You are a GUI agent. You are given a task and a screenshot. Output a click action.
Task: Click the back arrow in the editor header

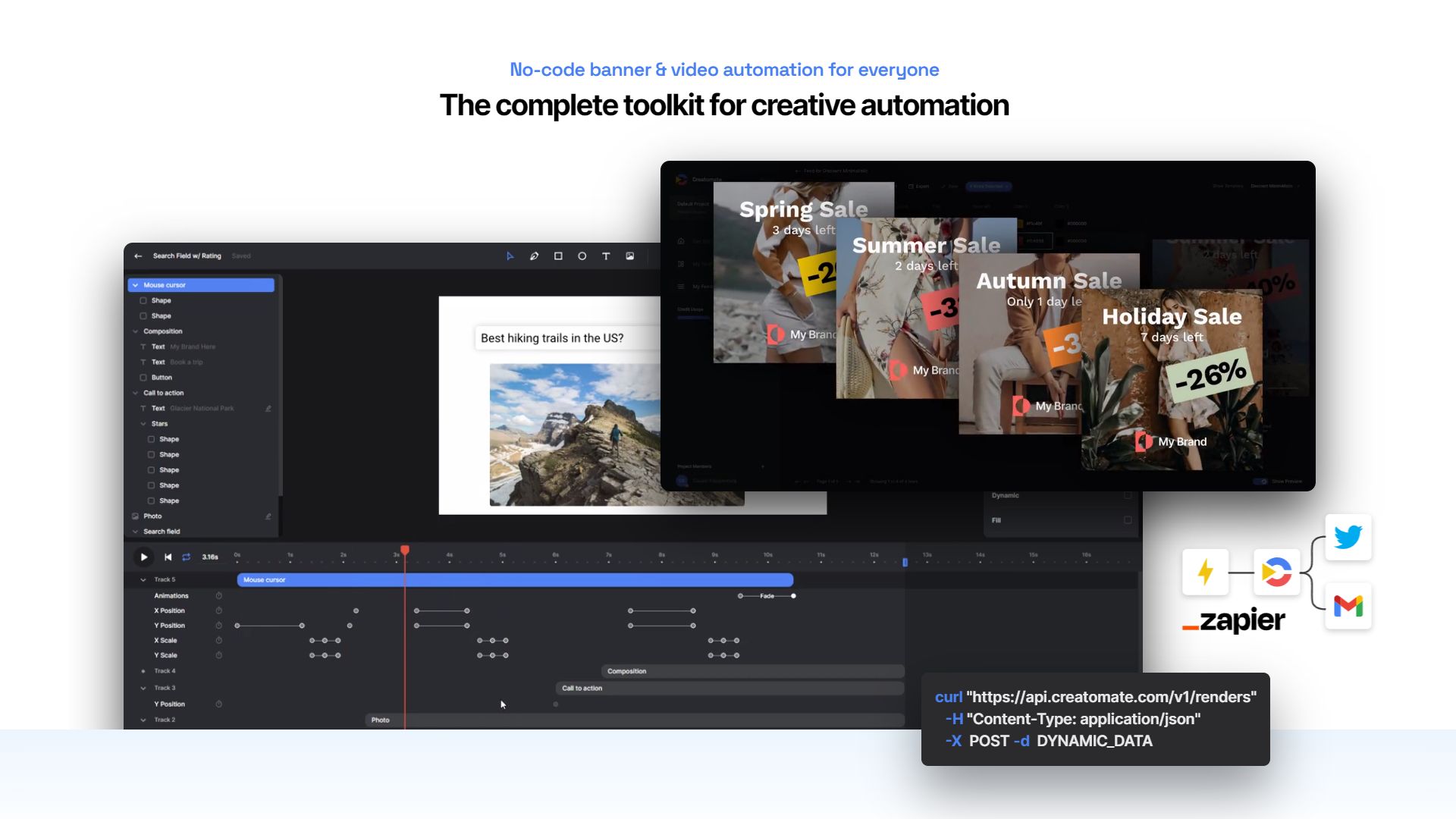(x=137, y=256)
